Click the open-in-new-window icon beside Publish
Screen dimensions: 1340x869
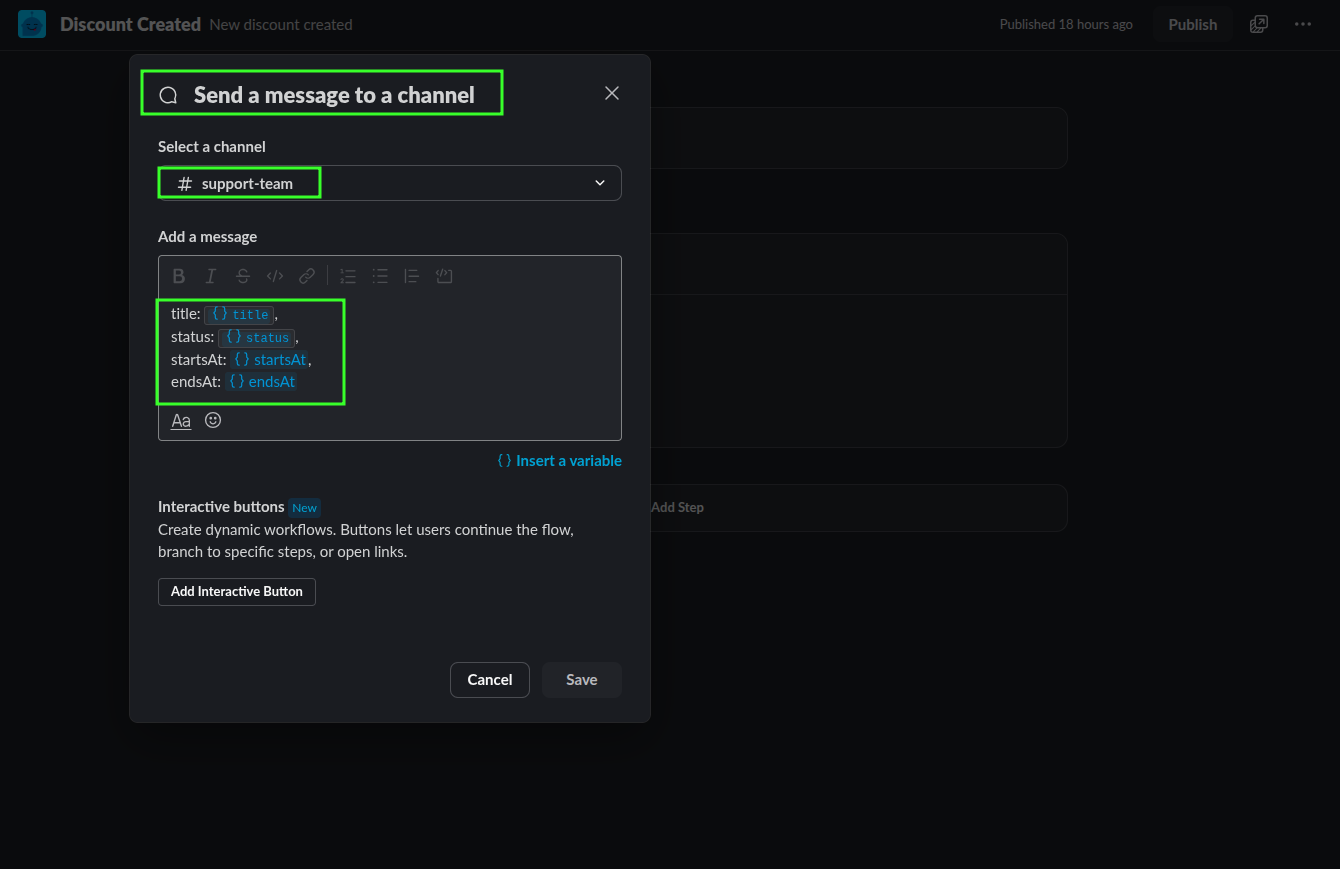pyautogui.click(x=1259, y=24)
